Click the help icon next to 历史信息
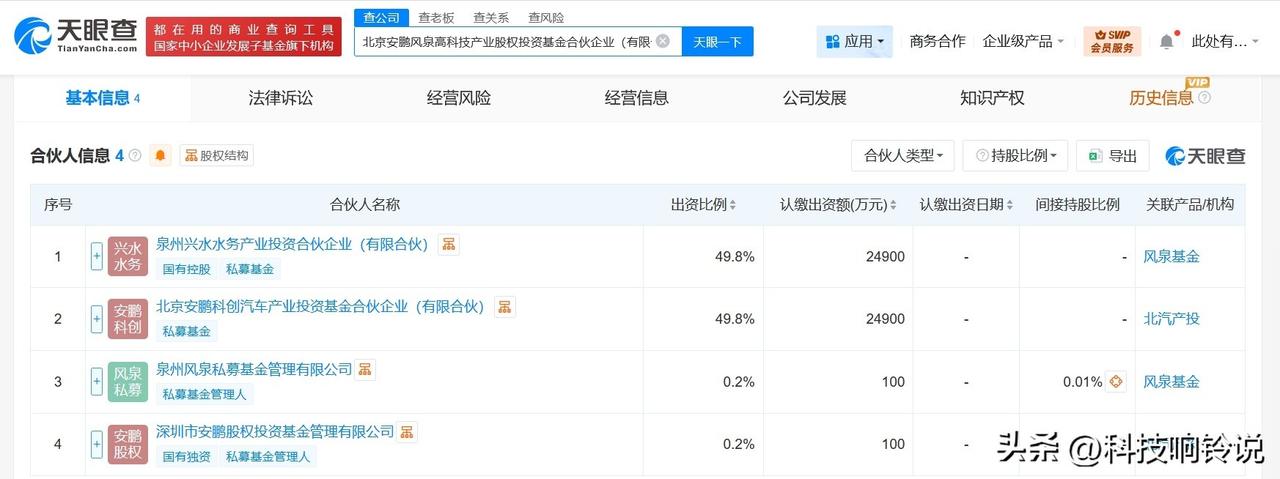 (1204, 98)
